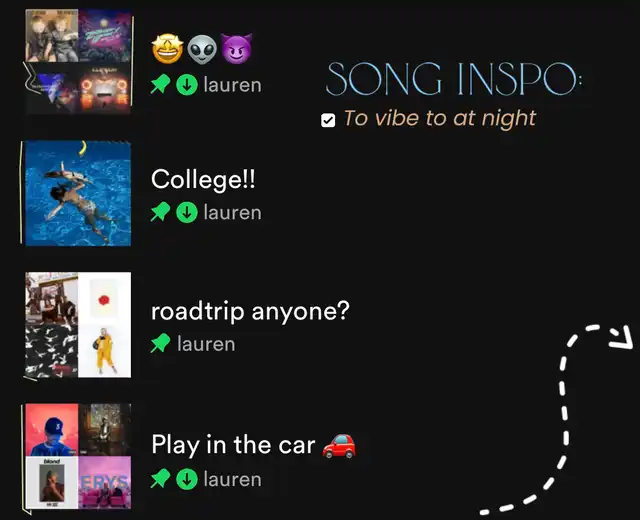Click the purple devil emoji
Screen dimensions: 640x520
236,49
